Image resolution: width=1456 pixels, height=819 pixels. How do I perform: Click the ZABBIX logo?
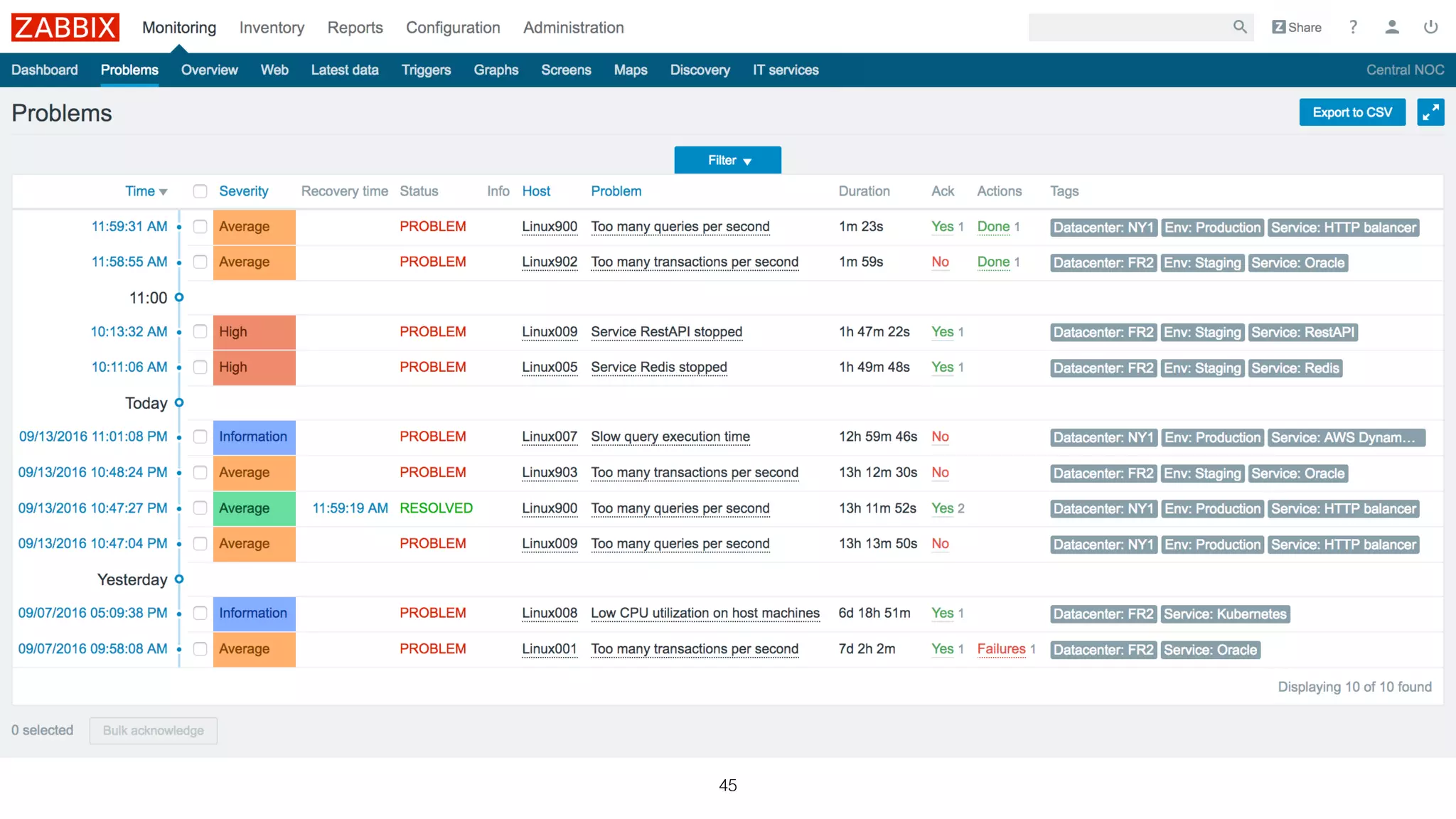(x=65, y=27)
